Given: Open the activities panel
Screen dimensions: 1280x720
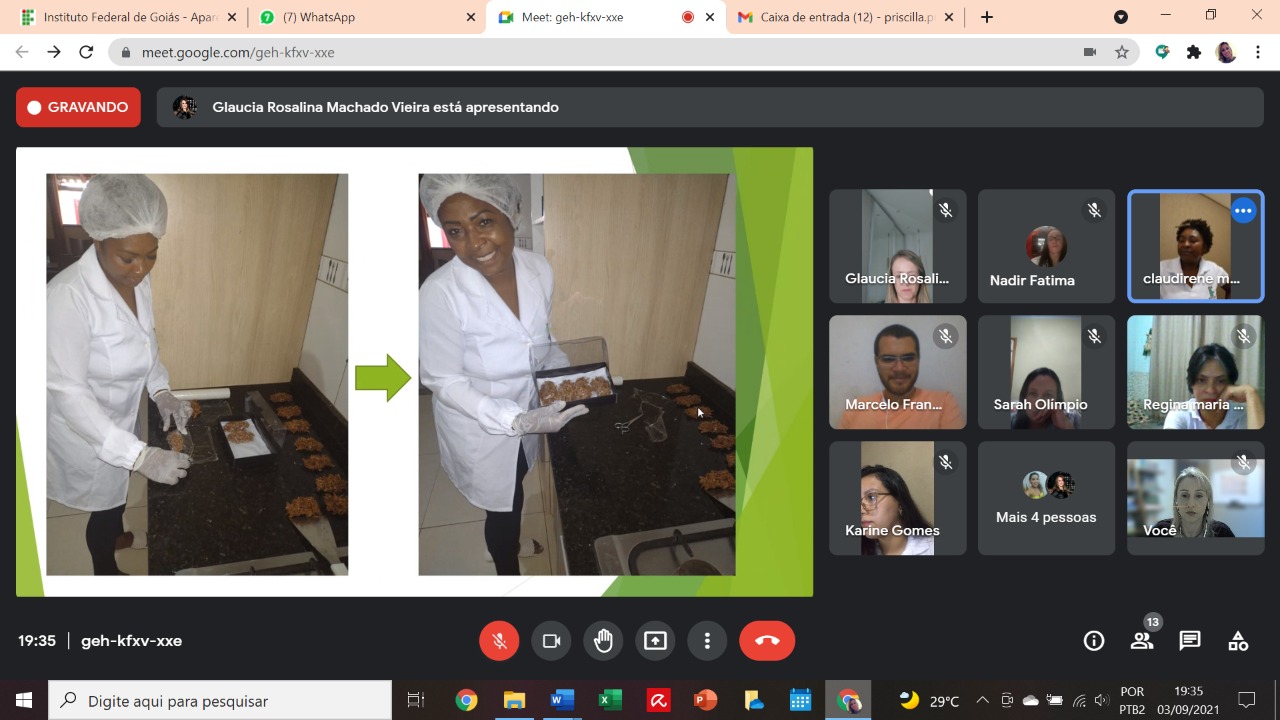Looking at the screenshot, I should point(1238,641).
